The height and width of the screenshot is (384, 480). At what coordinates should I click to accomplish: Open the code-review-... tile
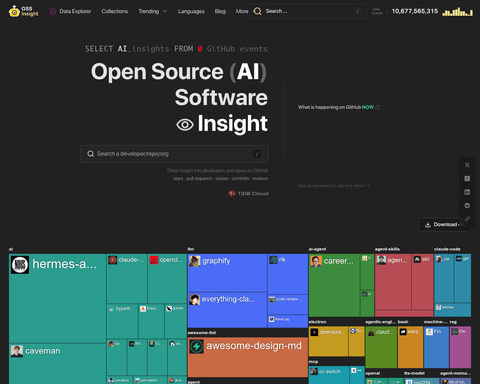point(288,304)
